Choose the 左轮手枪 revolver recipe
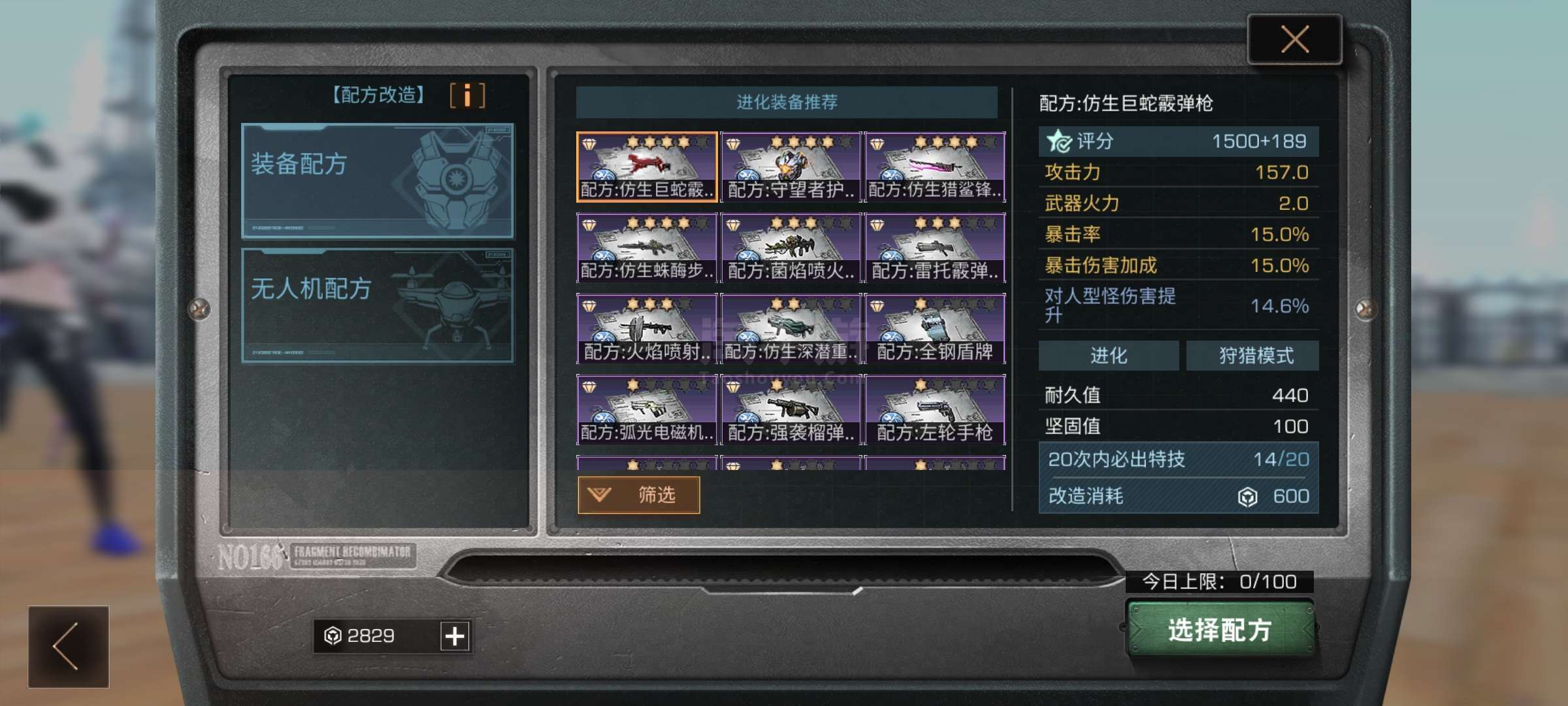 [935, 410]
